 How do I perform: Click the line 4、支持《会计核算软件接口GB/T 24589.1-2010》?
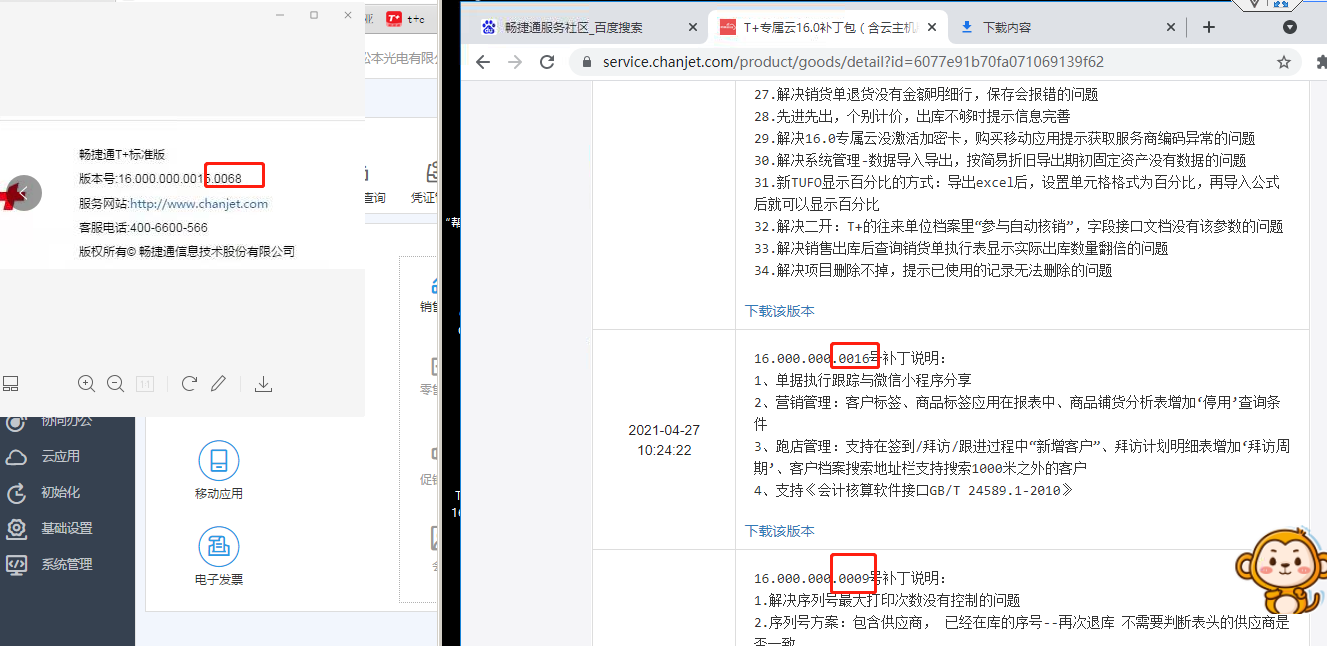click(x=914, y=490)
